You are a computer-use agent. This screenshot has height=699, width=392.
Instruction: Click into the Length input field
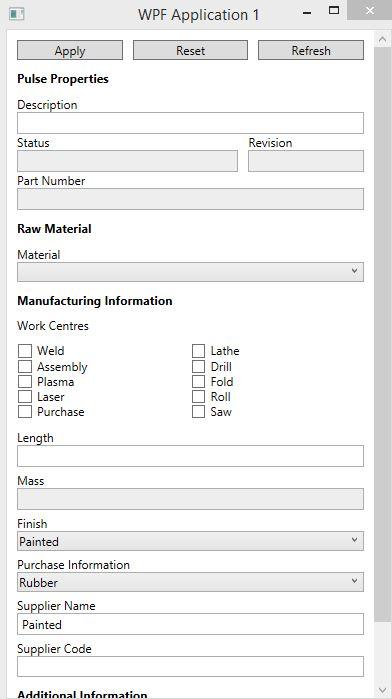pyautogui.click(x=190, y=456)
